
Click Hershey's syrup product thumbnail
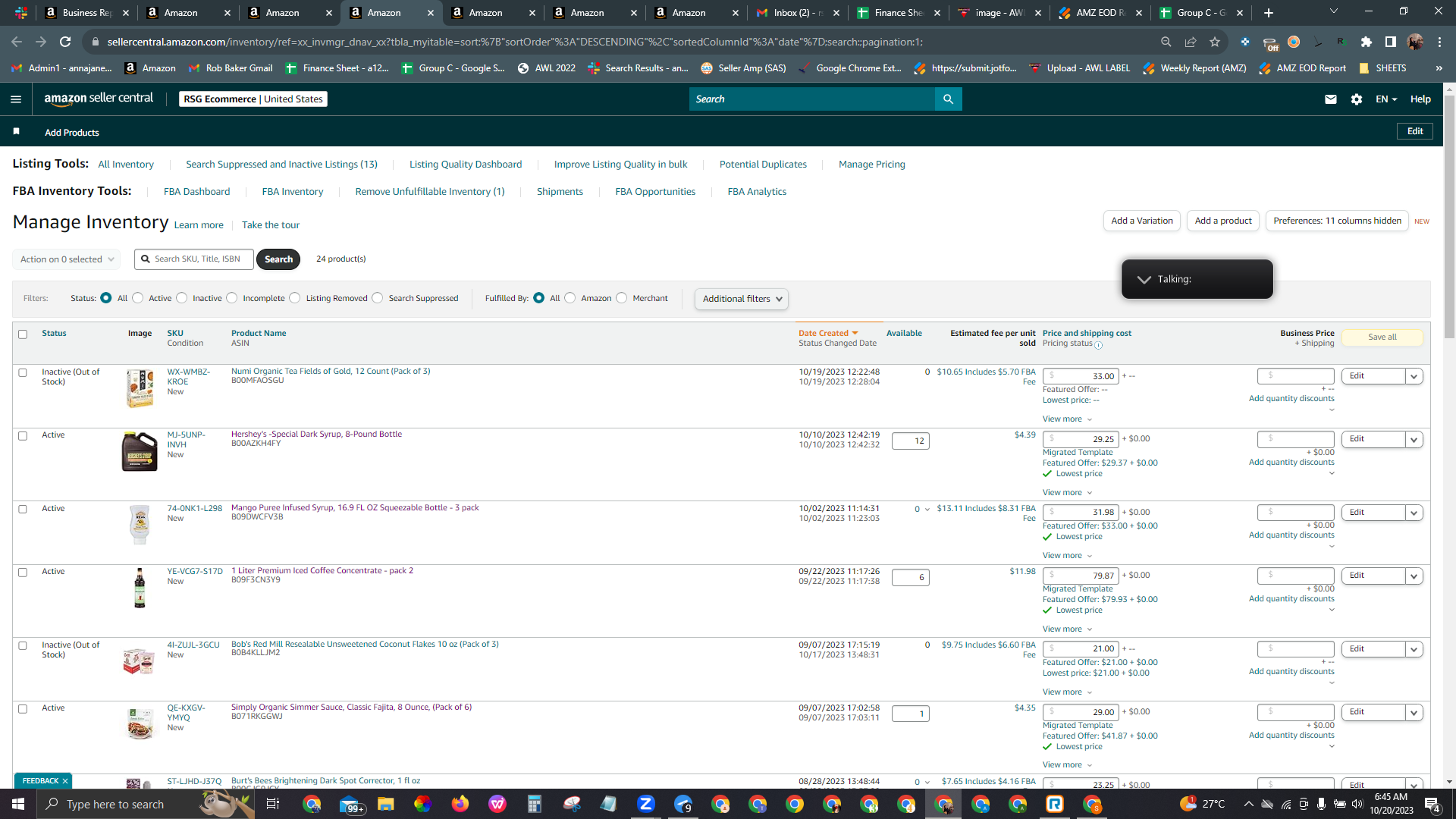[x=140, y=451]
